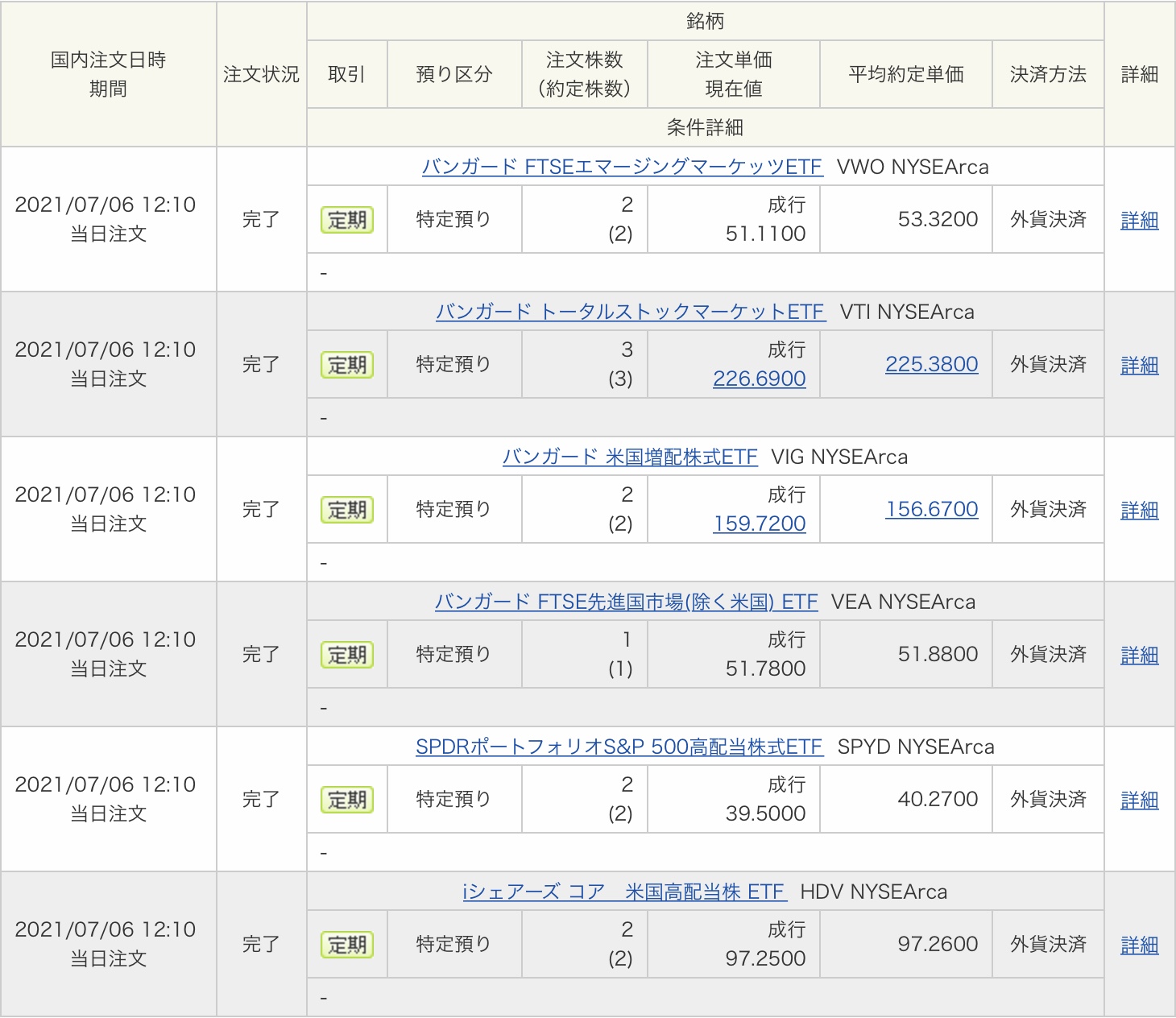Click VWO current value 51.1100

(x=765, y=234)
